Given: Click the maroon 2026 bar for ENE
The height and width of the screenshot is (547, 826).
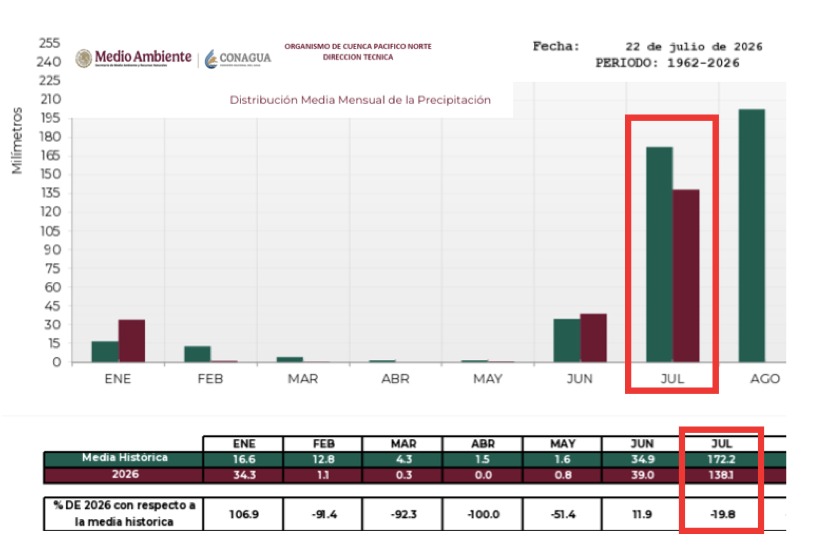Looking at the screenshot, I should point(132,340).
